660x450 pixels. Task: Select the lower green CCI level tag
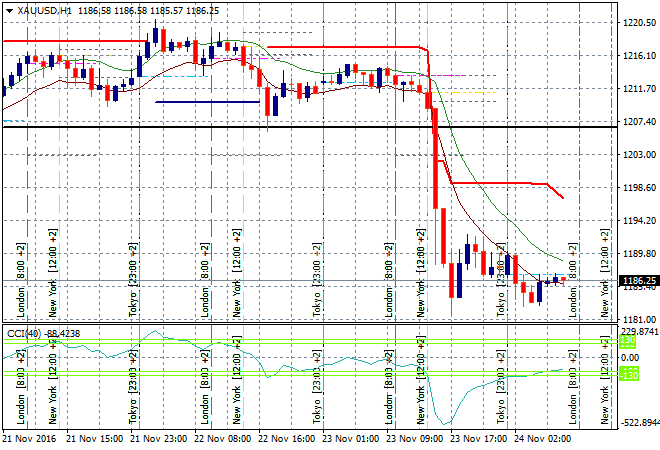(x=629, y=374)
